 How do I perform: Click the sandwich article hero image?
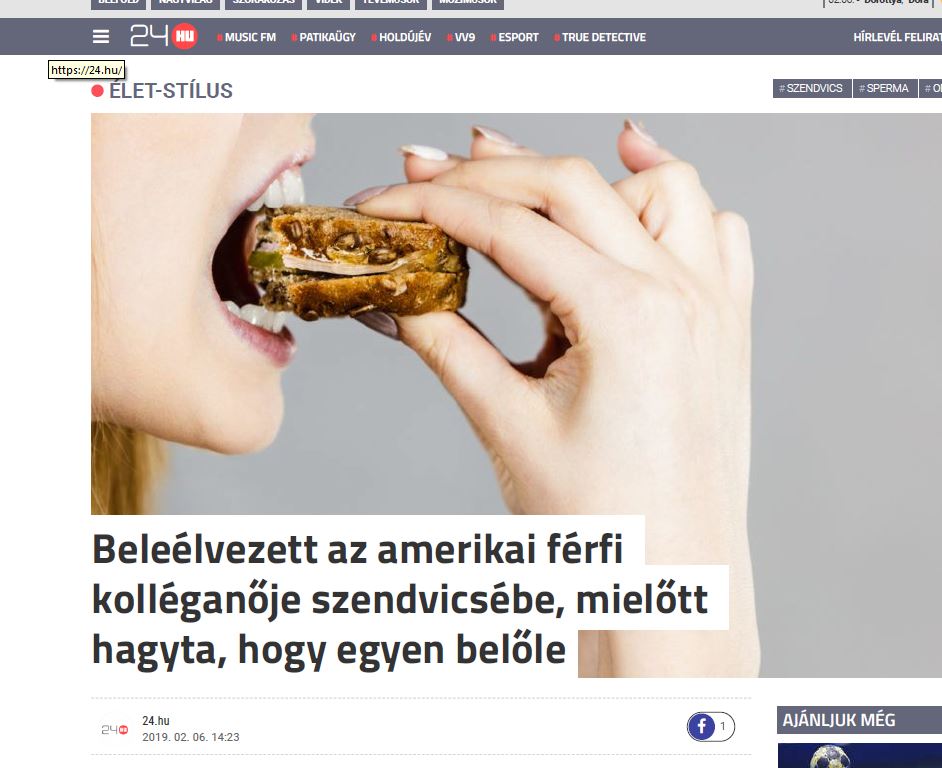(x=517, y=312)
